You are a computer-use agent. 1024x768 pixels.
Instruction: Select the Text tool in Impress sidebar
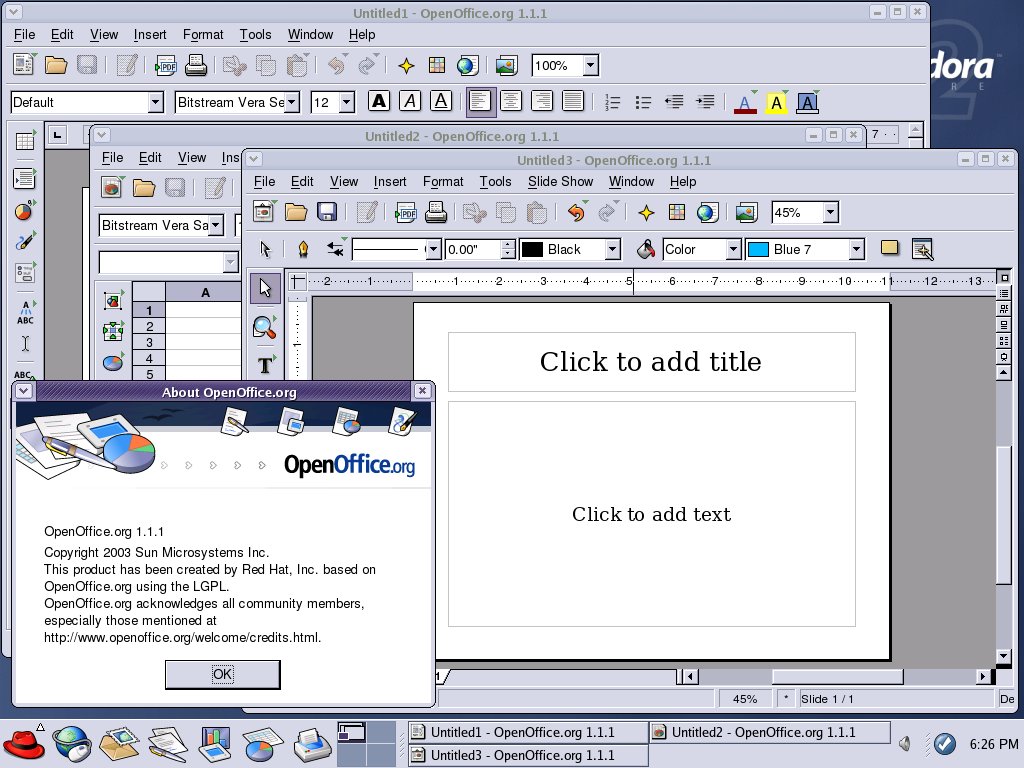264,365
